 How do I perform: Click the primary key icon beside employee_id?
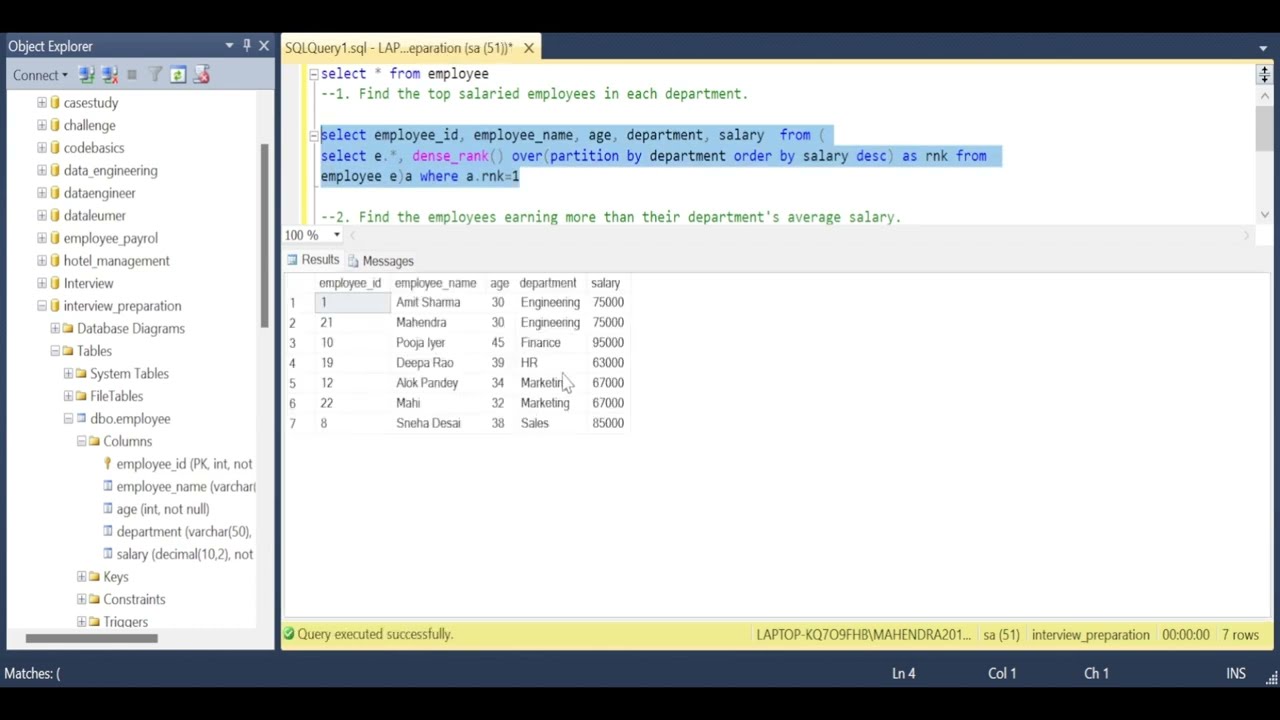(107, 464)
